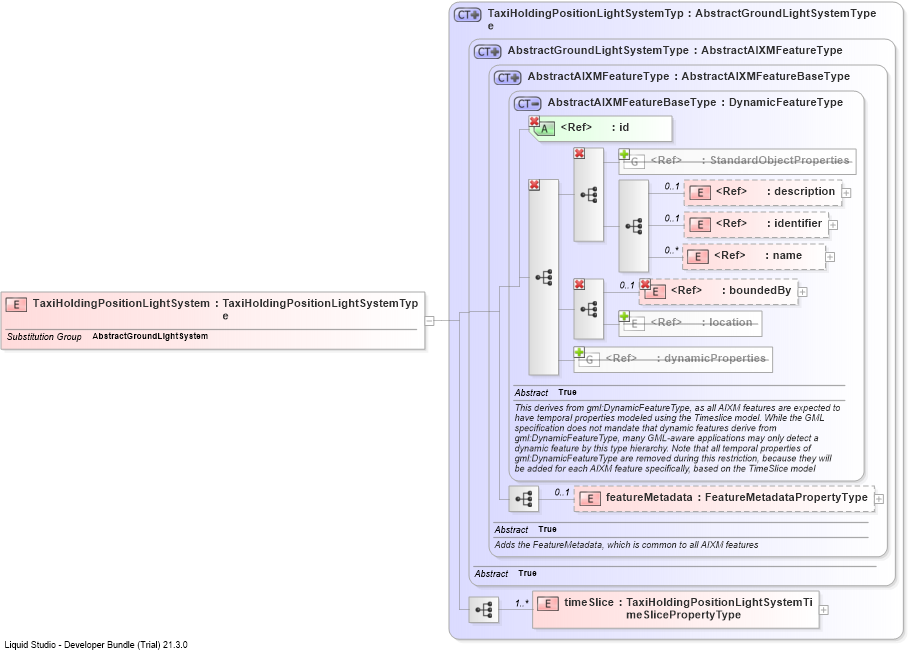
Task: Select the struck-out dynamicProperties group box
Action: point(673,360)
